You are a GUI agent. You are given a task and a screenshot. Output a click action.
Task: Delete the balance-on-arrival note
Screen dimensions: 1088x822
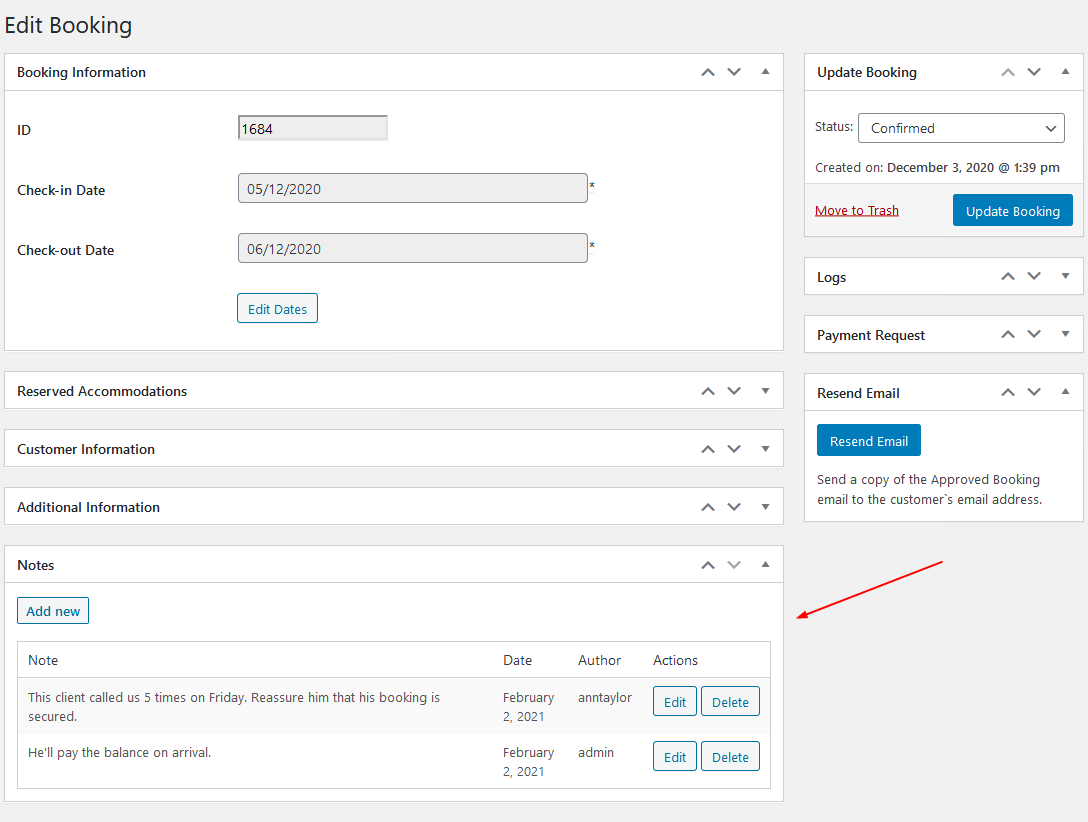click(730, 756)
